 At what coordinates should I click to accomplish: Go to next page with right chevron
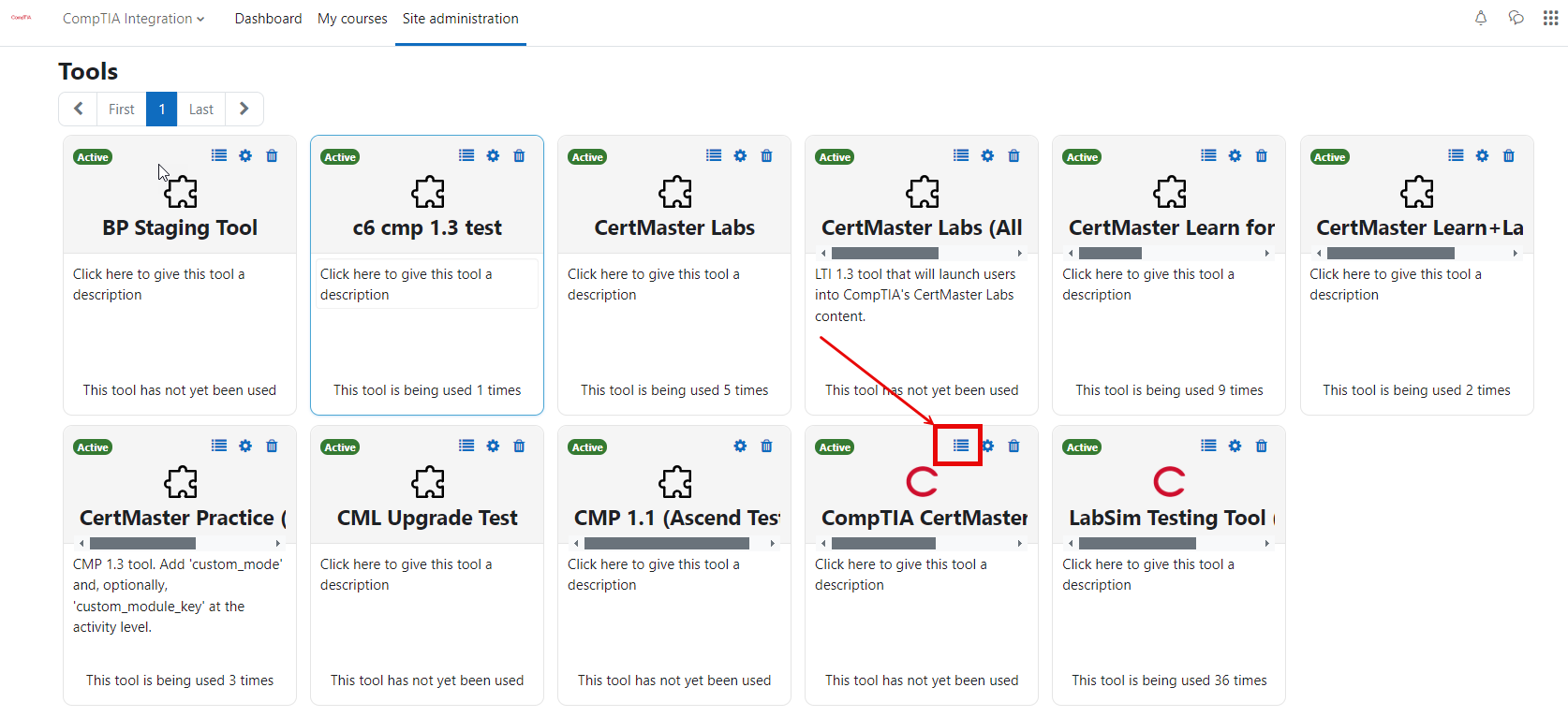click(244, 109)
